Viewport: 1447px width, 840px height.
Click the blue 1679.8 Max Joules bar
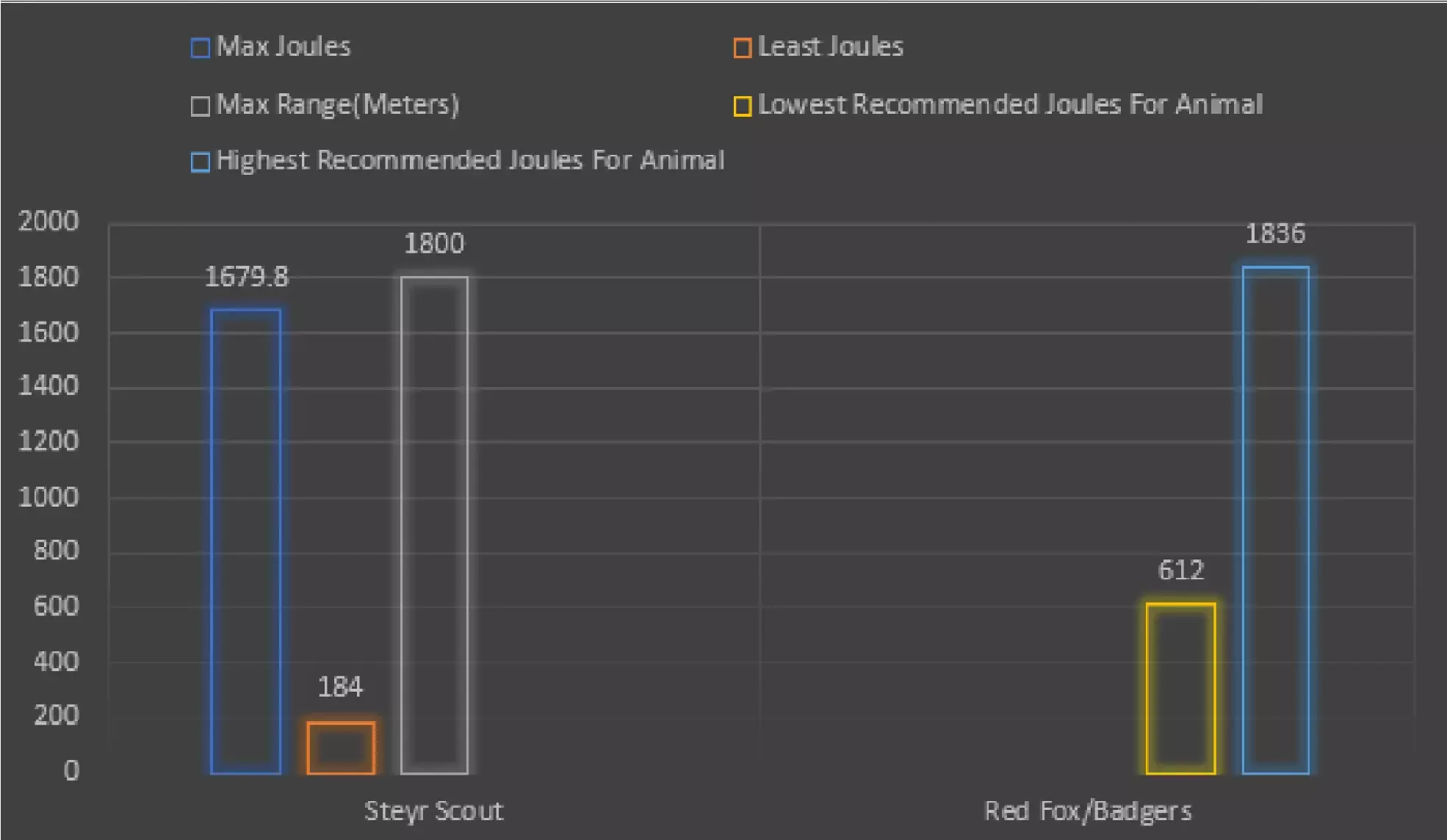[245, 542]
